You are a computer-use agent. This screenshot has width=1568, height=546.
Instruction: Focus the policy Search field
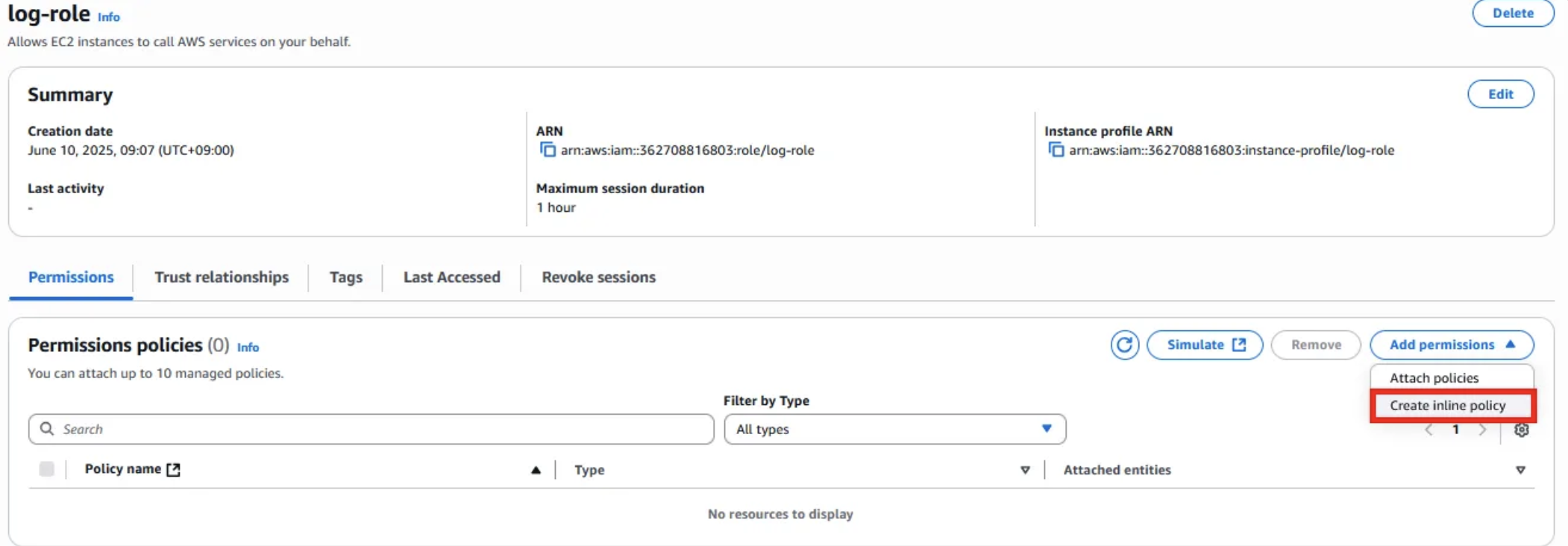click(371, 430)
